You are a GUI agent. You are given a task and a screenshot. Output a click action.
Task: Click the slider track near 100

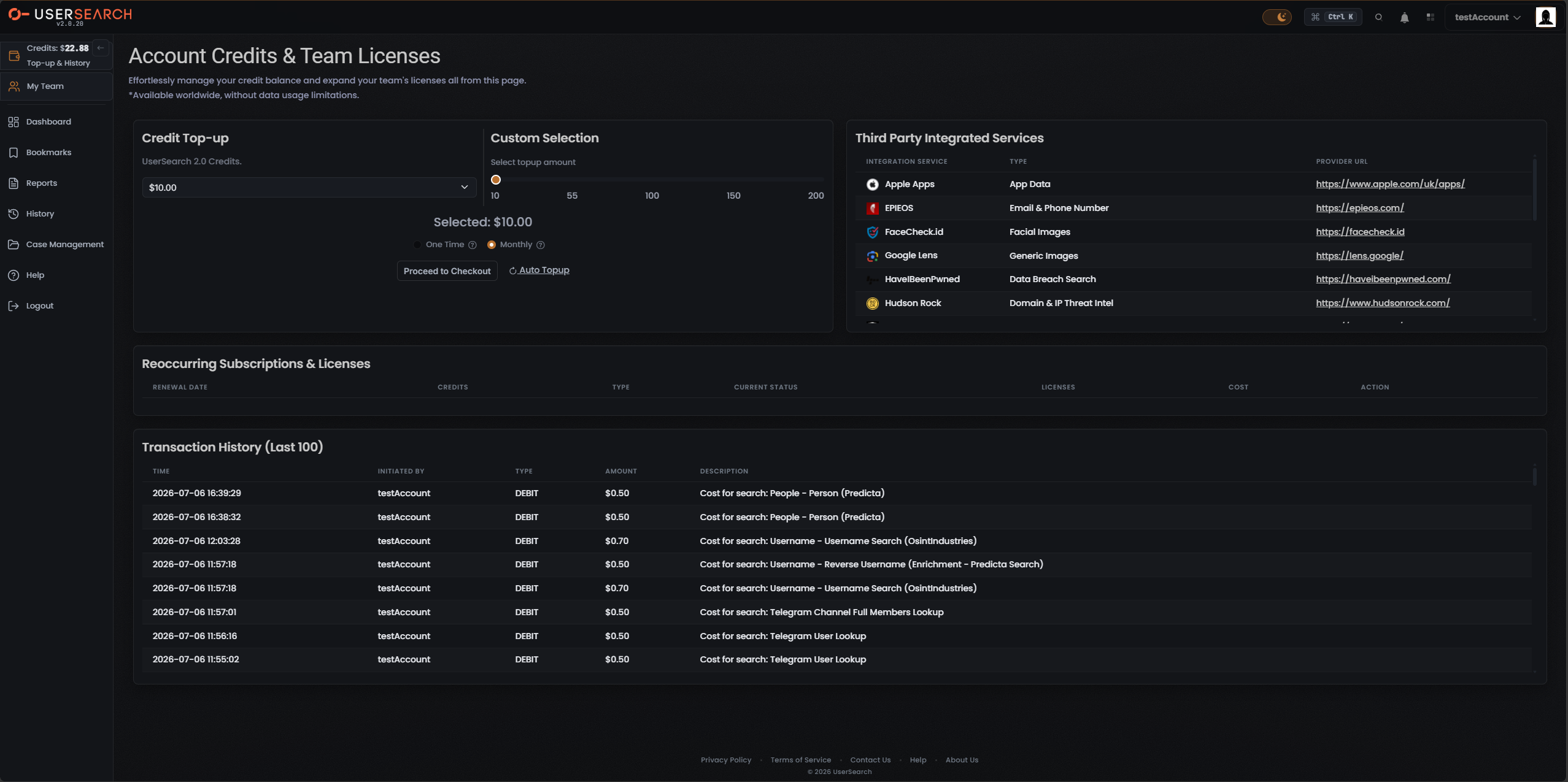click(x=651, y=180)
